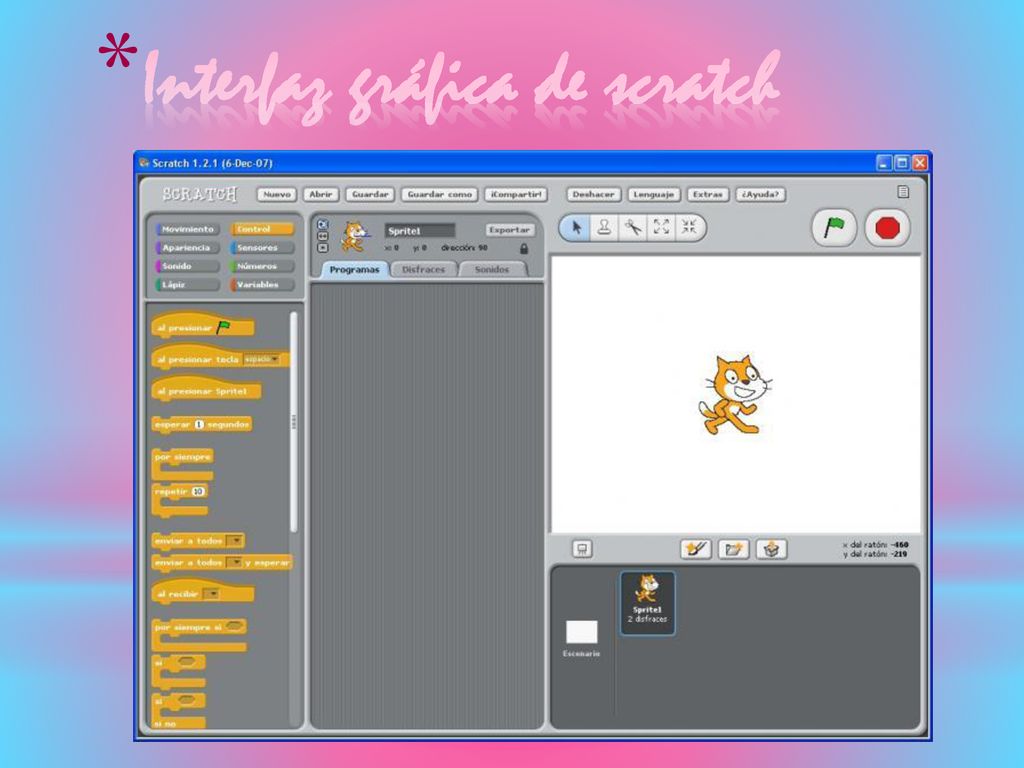Open project notes page icon
Image resolution: width=1024 pixels, height=768 pixels.
coord(903,192)
